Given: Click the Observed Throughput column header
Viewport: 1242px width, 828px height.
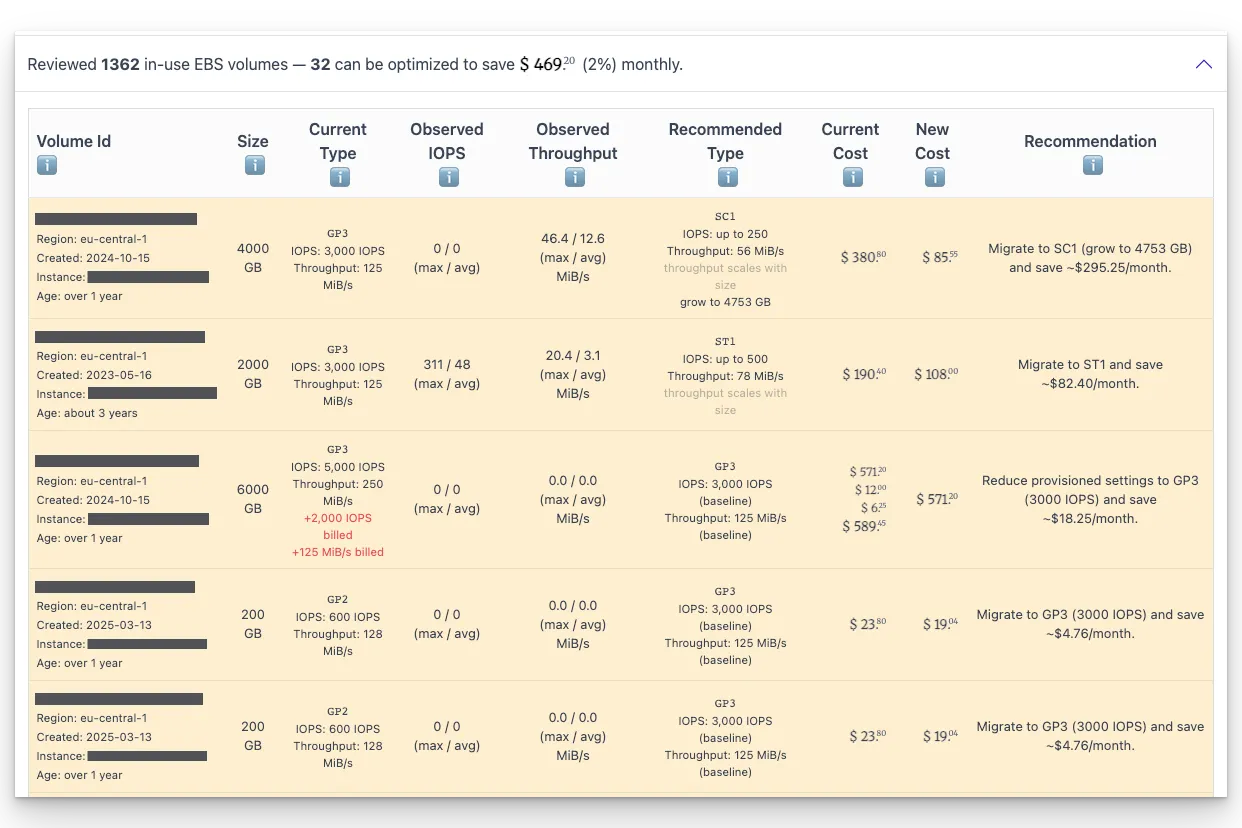Looking at the screenshot, I should pyautogui.click(x=573, y=141).
